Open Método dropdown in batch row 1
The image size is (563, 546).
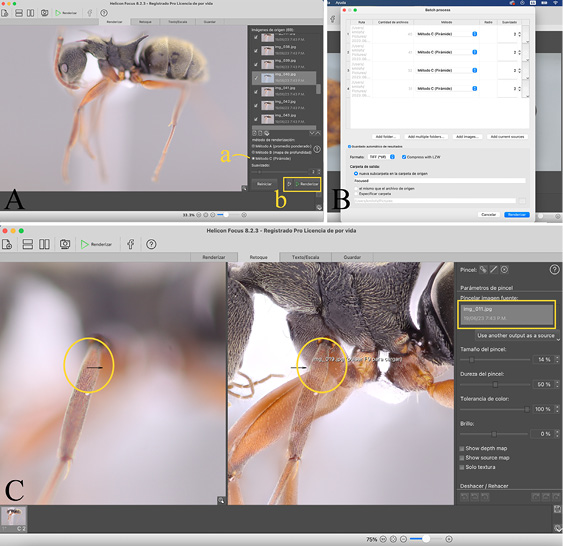tap(447, 34)
